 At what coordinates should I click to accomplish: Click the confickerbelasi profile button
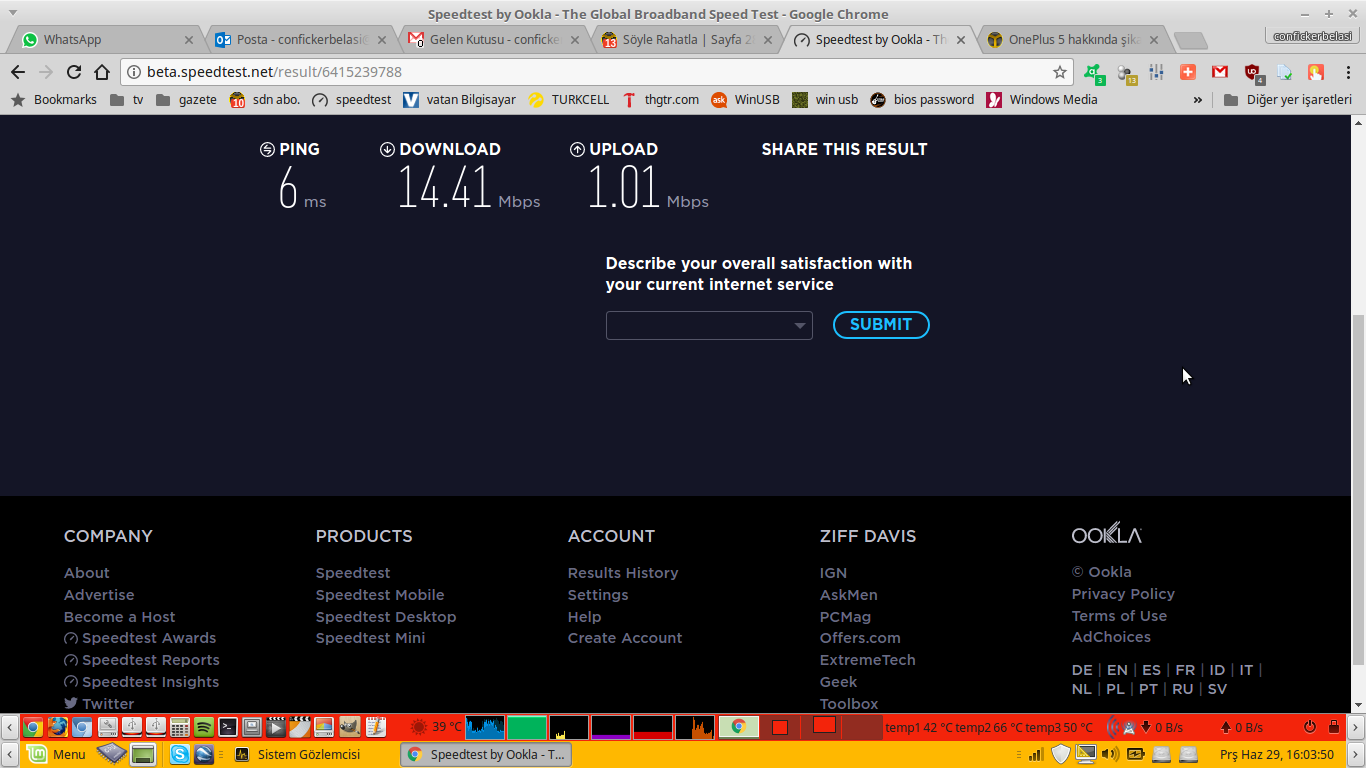coord(1313,36)
